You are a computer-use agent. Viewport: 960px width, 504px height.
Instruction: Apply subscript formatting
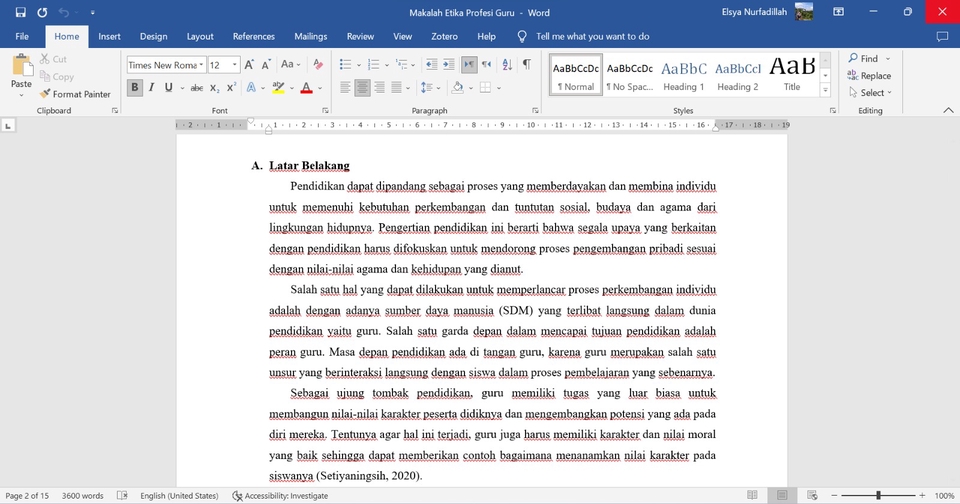[x=214, y=88]
